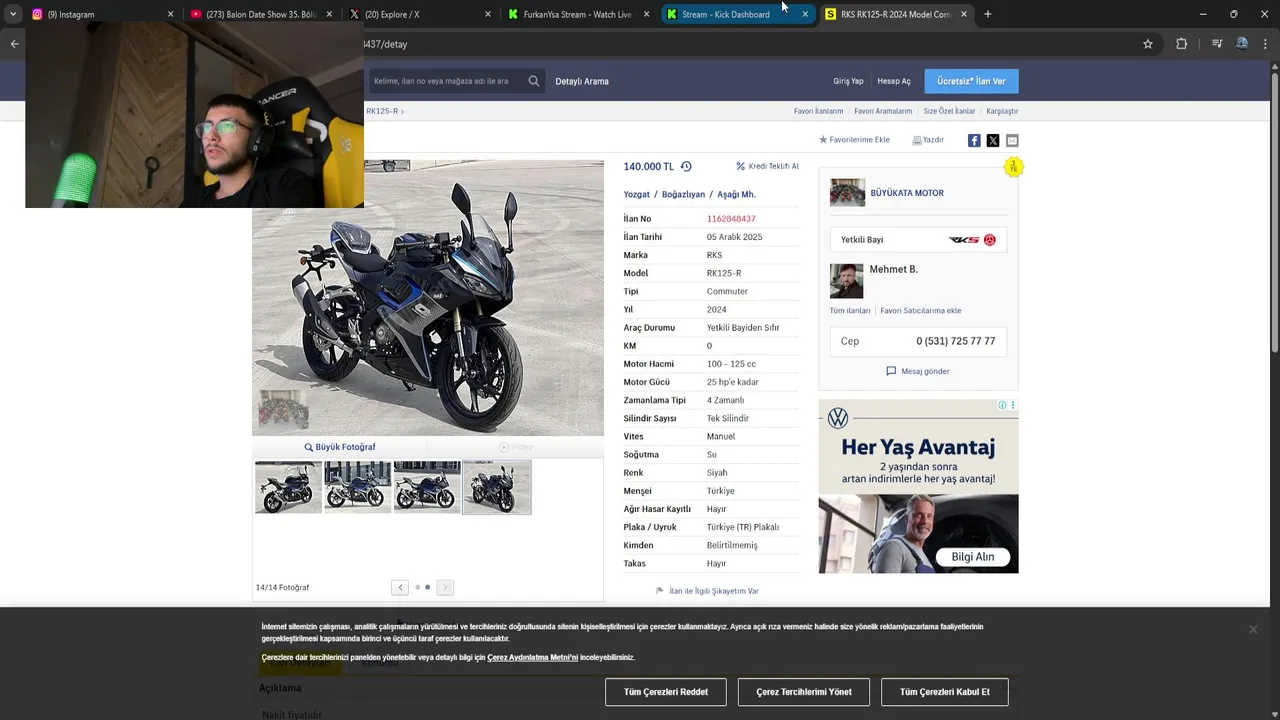Click the Hesap Aç link
The height and width of the screenshot is (720, 1280).
coord(894,81)
